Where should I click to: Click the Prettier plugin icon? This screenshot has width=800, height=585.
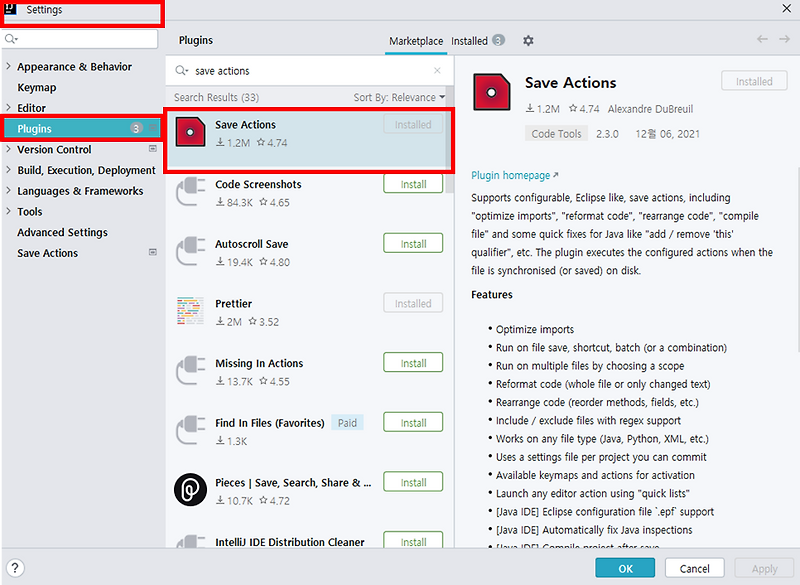pos(190,310)
